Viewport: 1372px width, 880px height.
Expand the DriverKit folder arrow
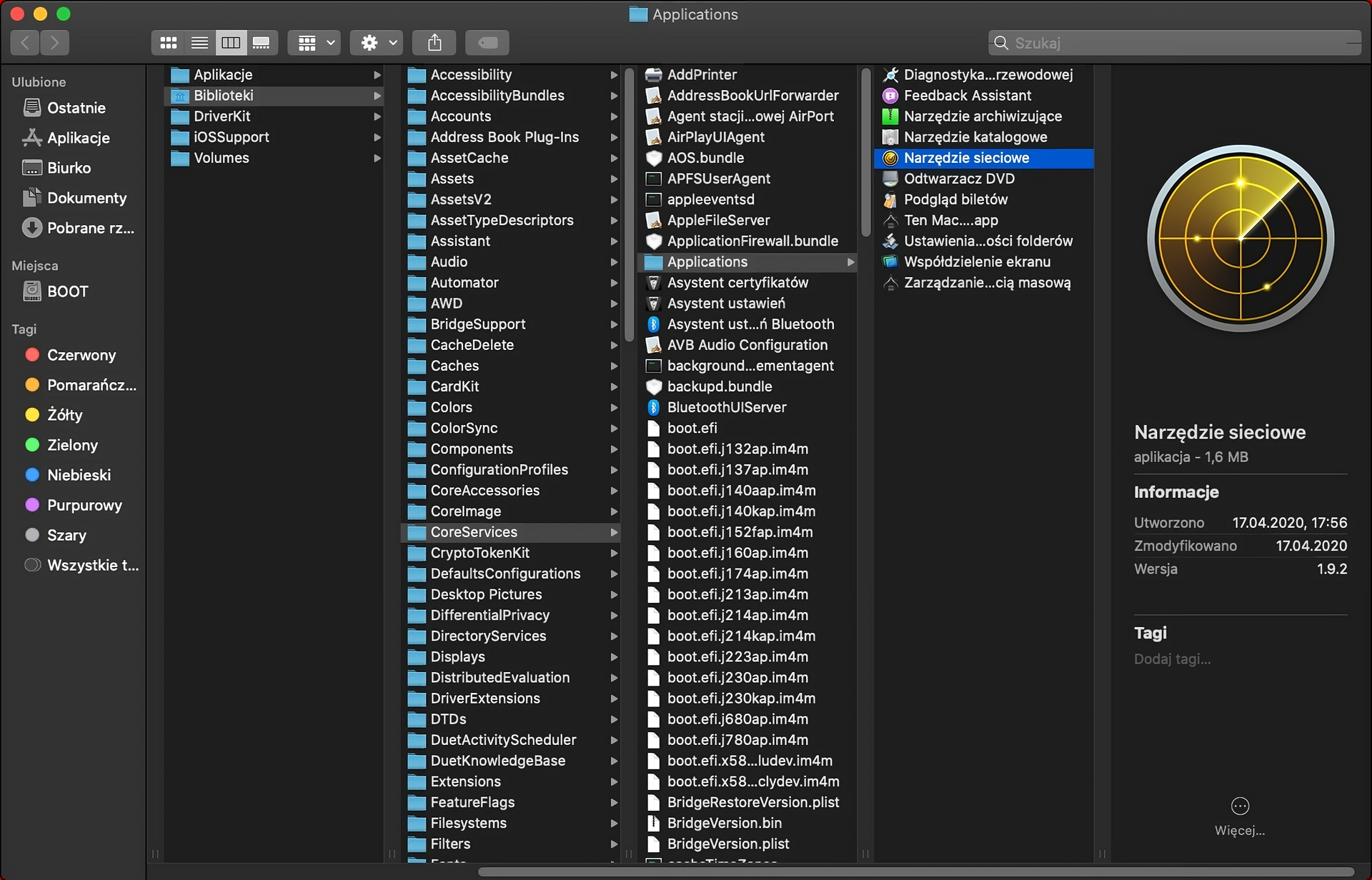378,116
